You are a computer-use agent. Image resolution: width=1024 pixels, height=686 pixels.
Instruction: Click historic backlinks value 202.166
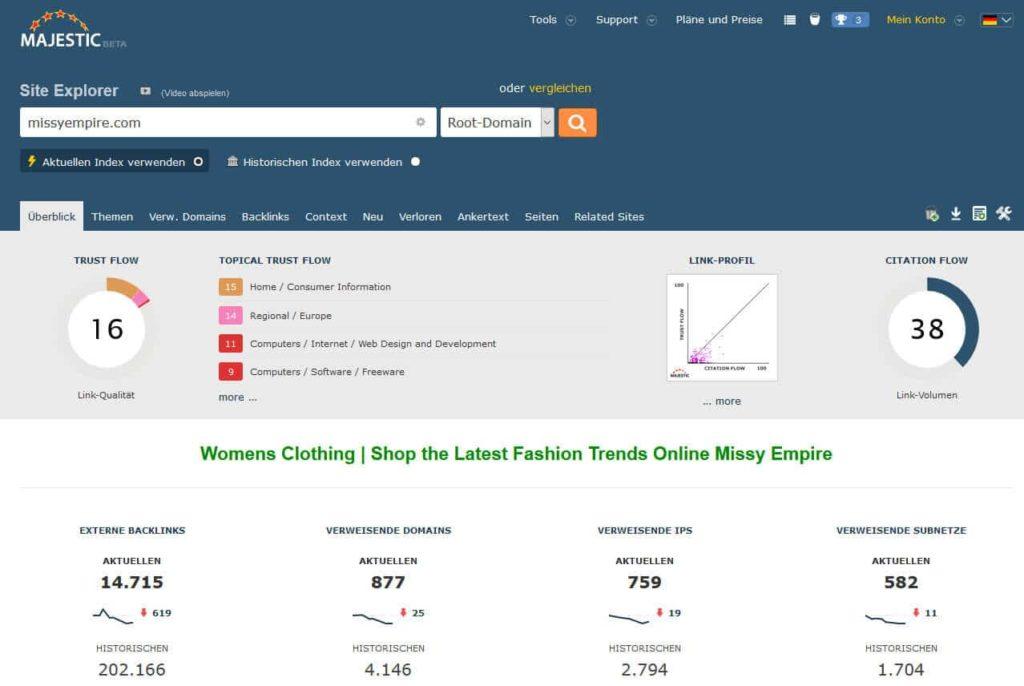point(132,670)
